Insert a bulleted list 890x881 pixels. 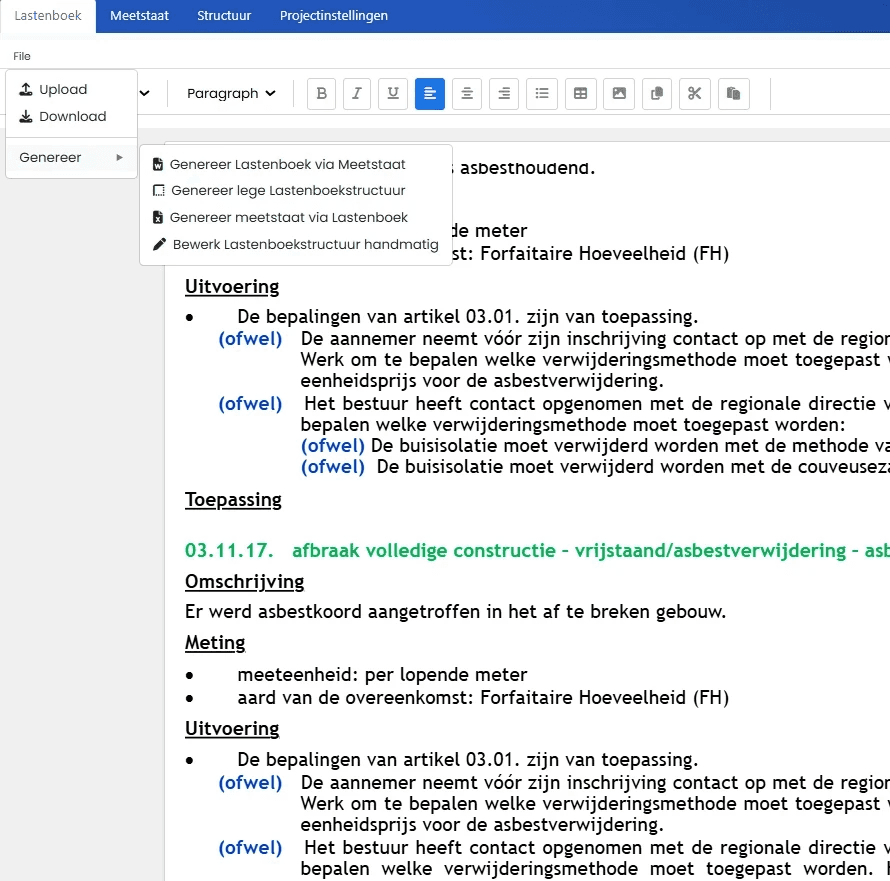point(542,94)
